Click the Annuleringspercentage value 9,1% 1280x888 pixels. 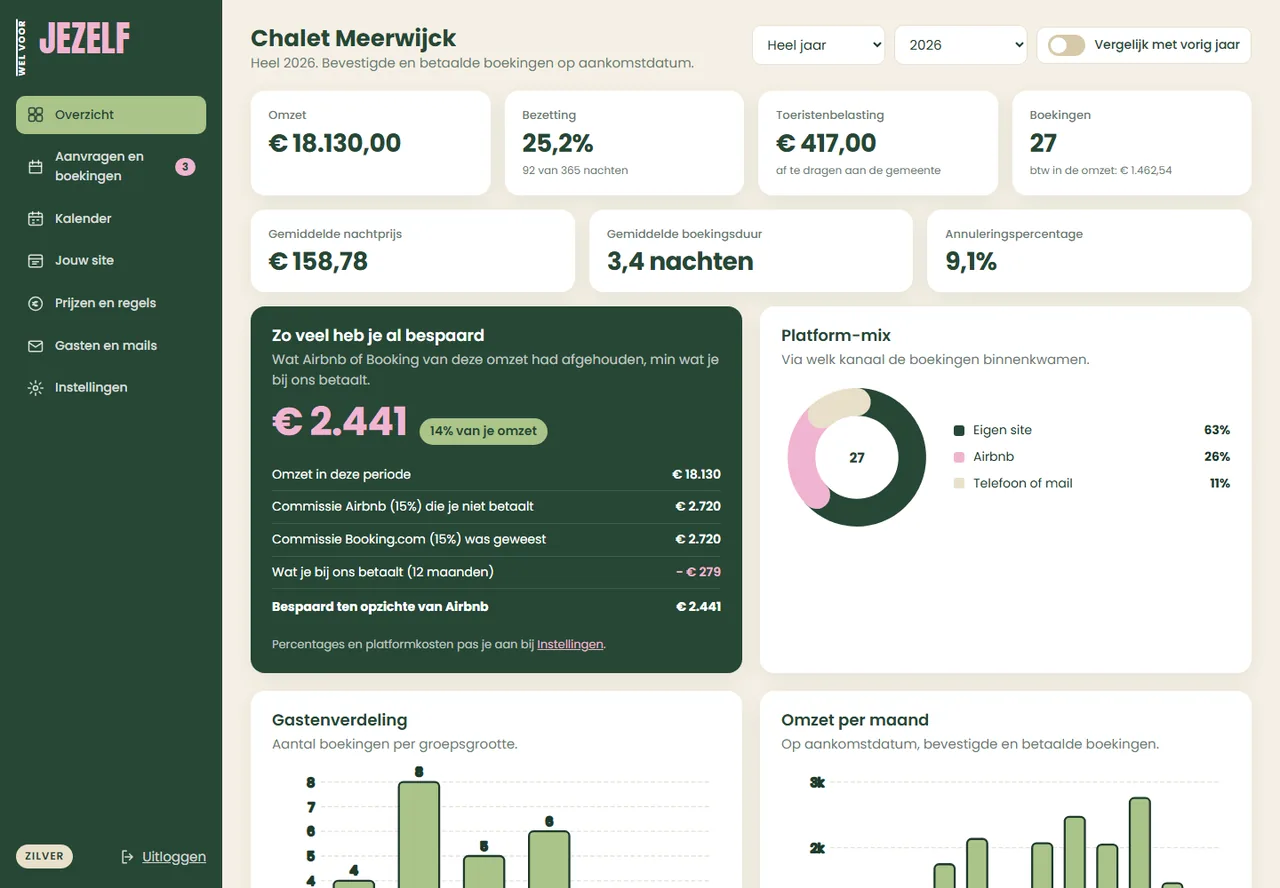tap(971, 262)
